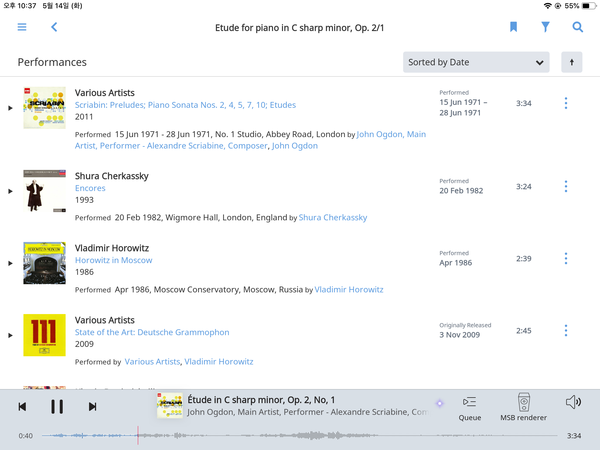Pause the current playback

point(57,406)
